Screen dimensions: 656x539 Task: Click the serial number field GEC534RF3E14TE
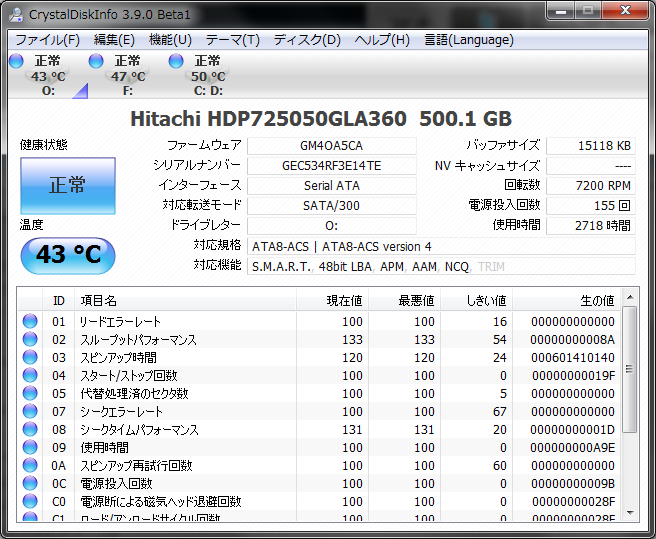(x=331, y=166)
